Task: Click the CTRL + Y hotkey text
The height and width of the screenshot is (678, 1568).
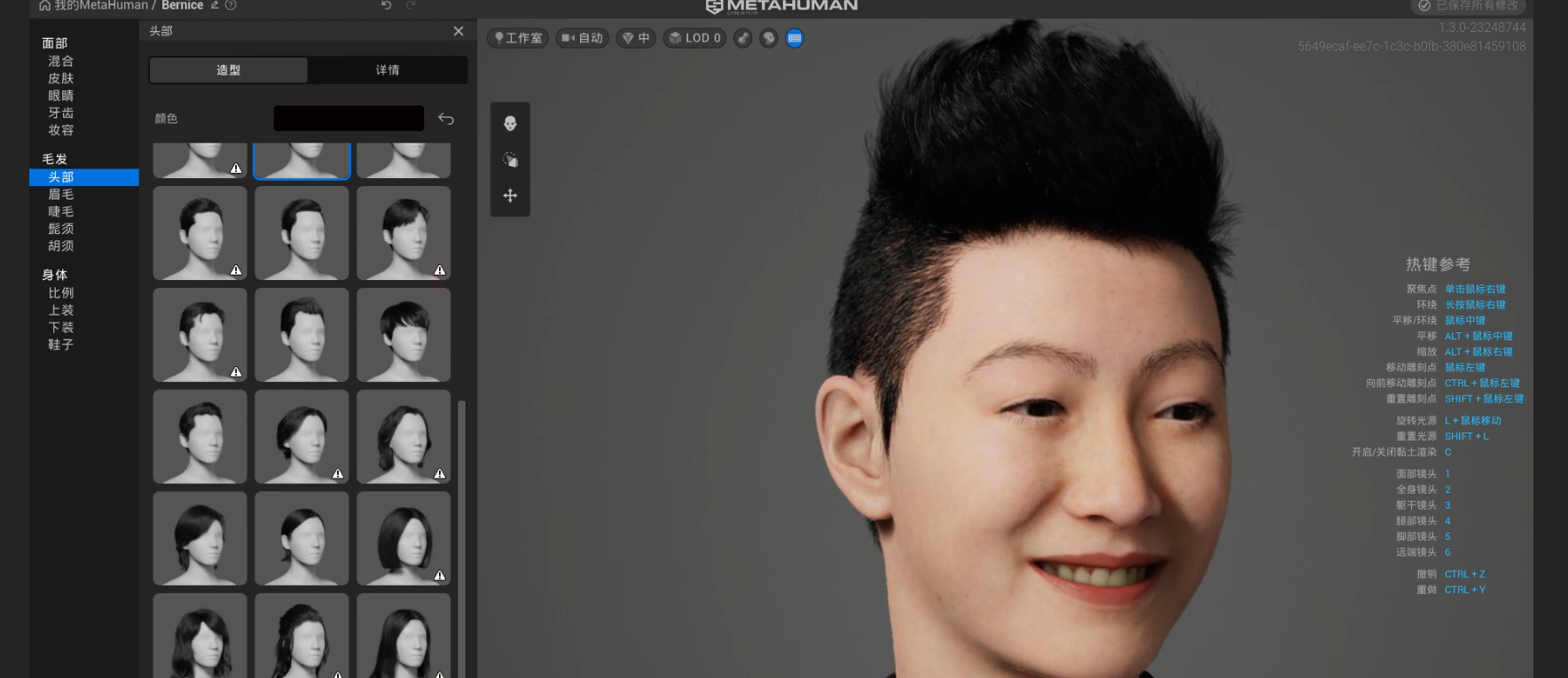Action: coord(1464,590)
